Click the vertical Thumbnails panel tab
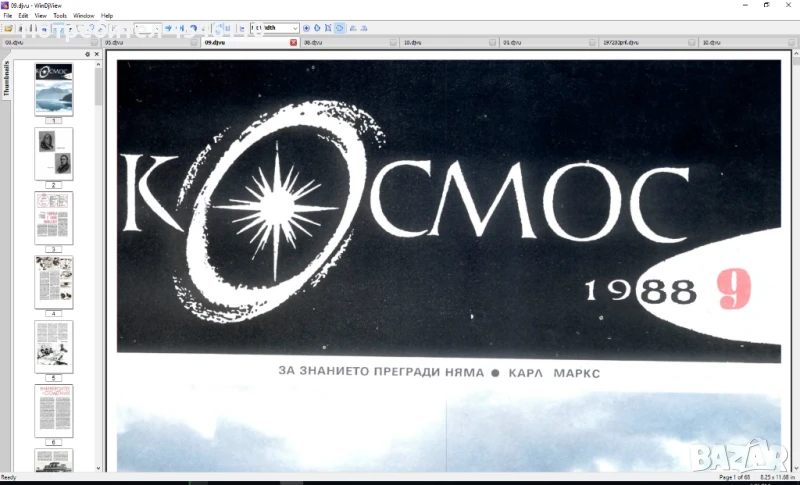 6,79
